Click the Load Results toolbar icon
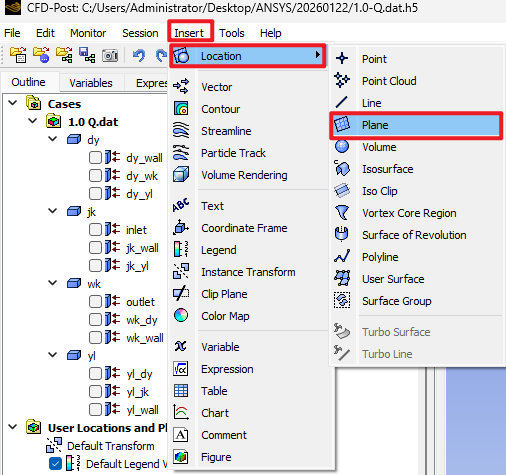 tap(18, 55)
